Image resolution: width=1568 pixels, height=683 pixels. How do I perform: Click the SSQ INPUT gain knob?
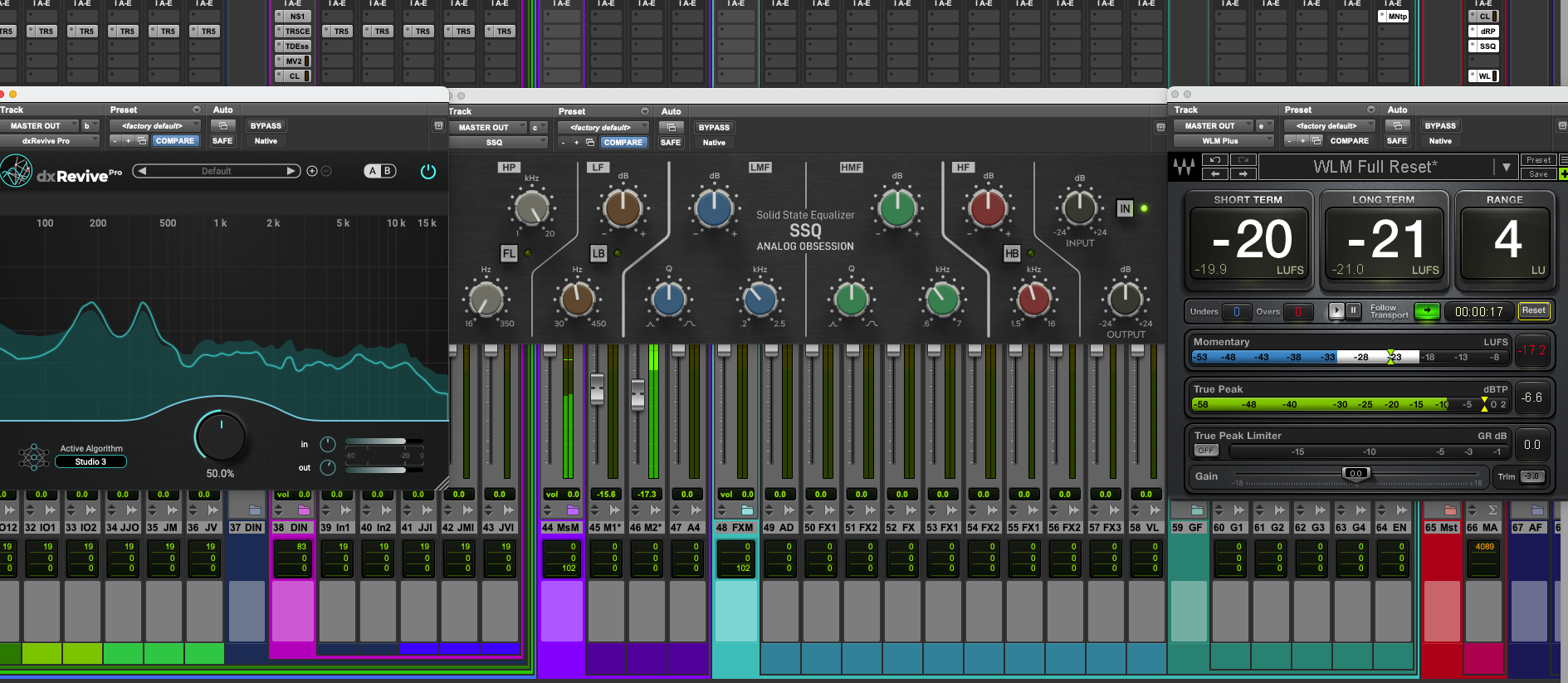[x=1079, y=207]
